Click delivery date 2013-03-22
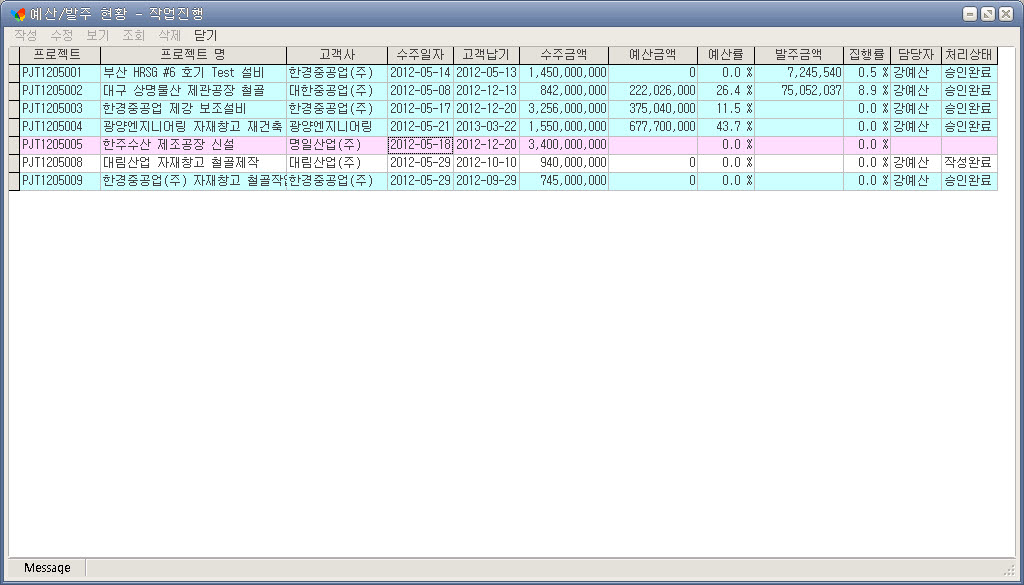1024x585 pixels. click(487, 127)
